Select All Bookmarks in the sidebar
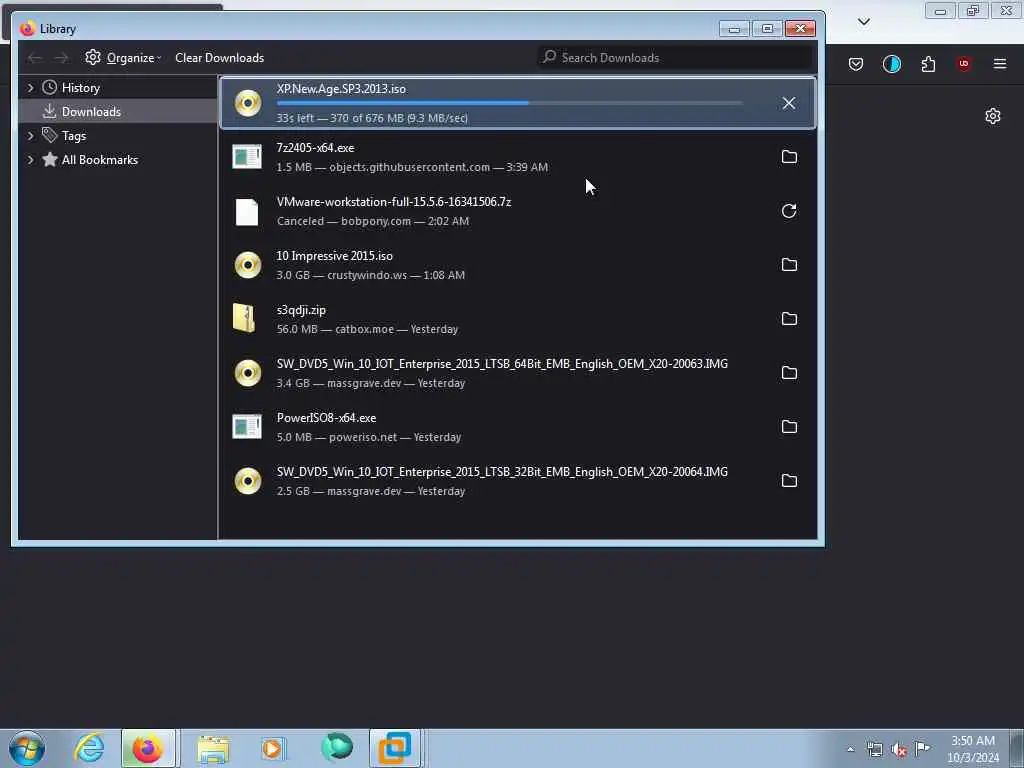The width and height of the screenshot is (1024, 768). click(x=99, y=160)
